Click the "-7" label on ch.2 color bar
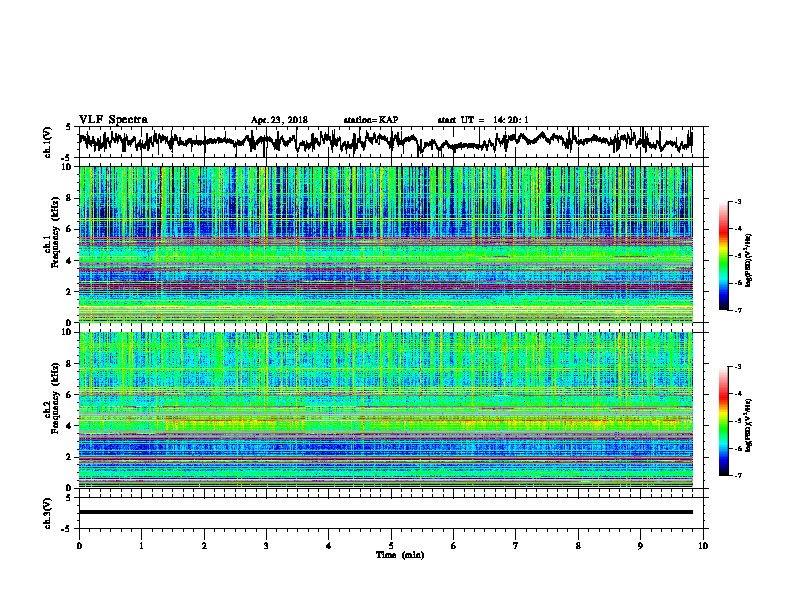Viewport: 792px width, 612px height. click(x=737, y=475)
